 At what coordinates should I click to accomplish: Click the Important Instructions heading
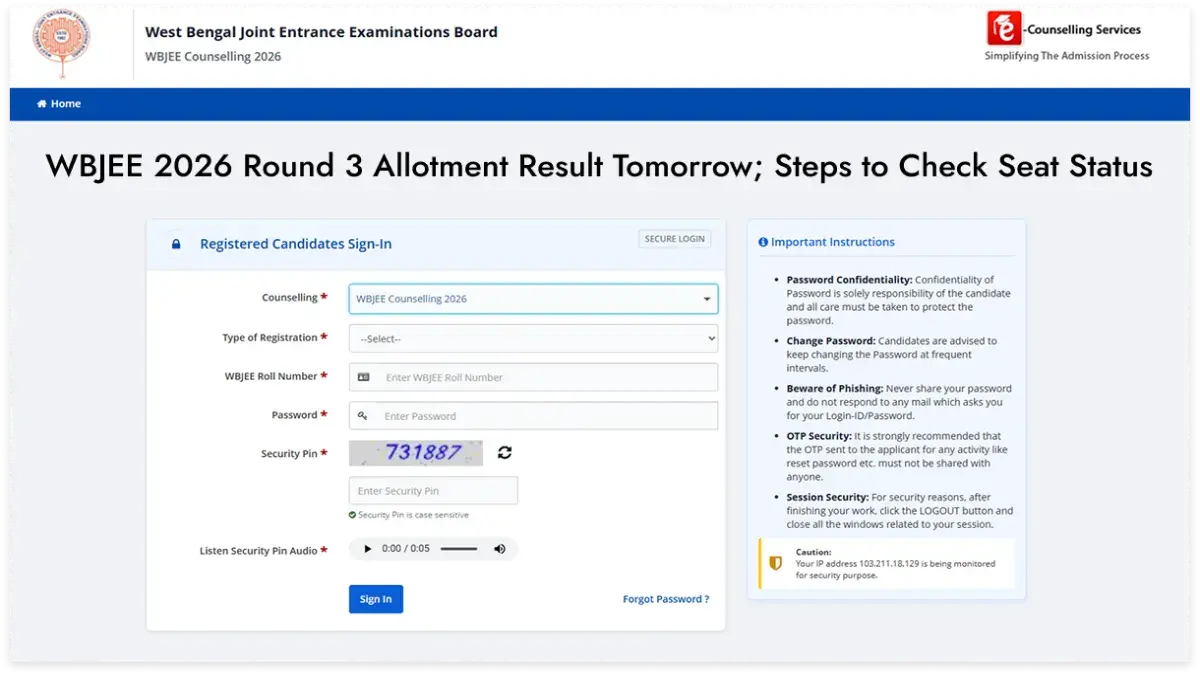pyautogui.click(x=833, y=242)
